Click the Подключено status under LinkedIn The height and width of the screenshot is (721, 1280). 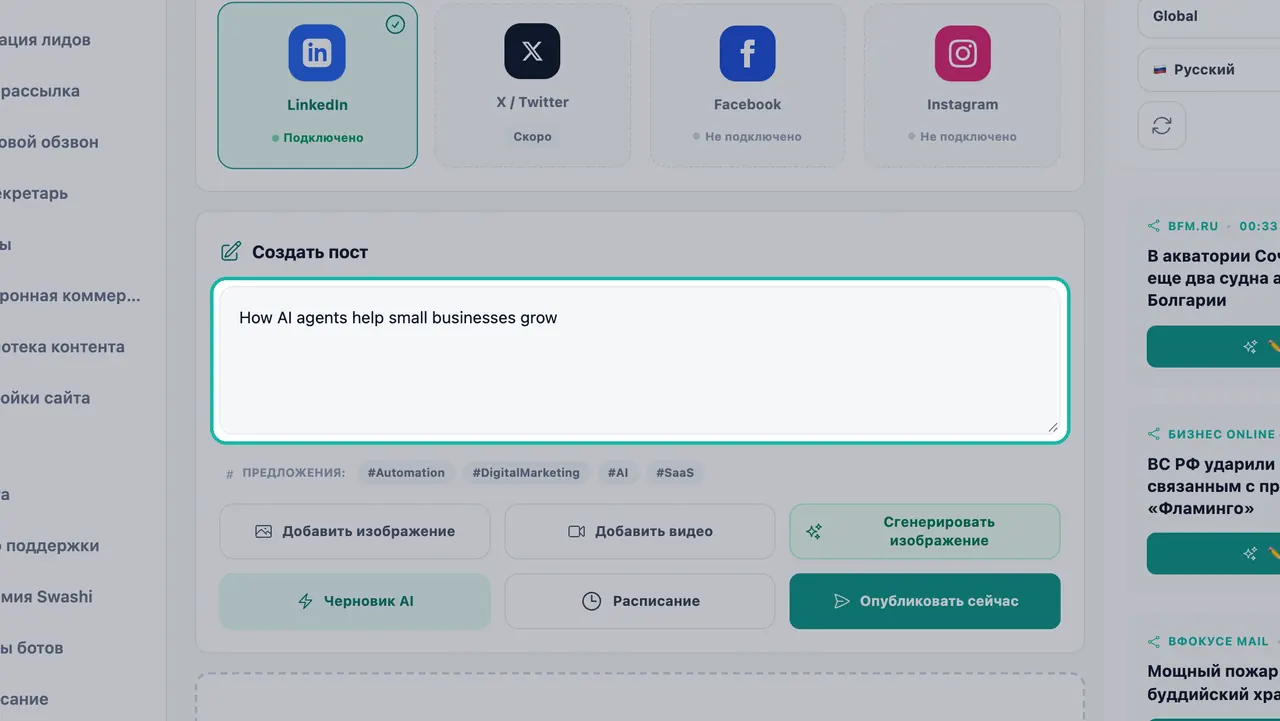(317, 137)
